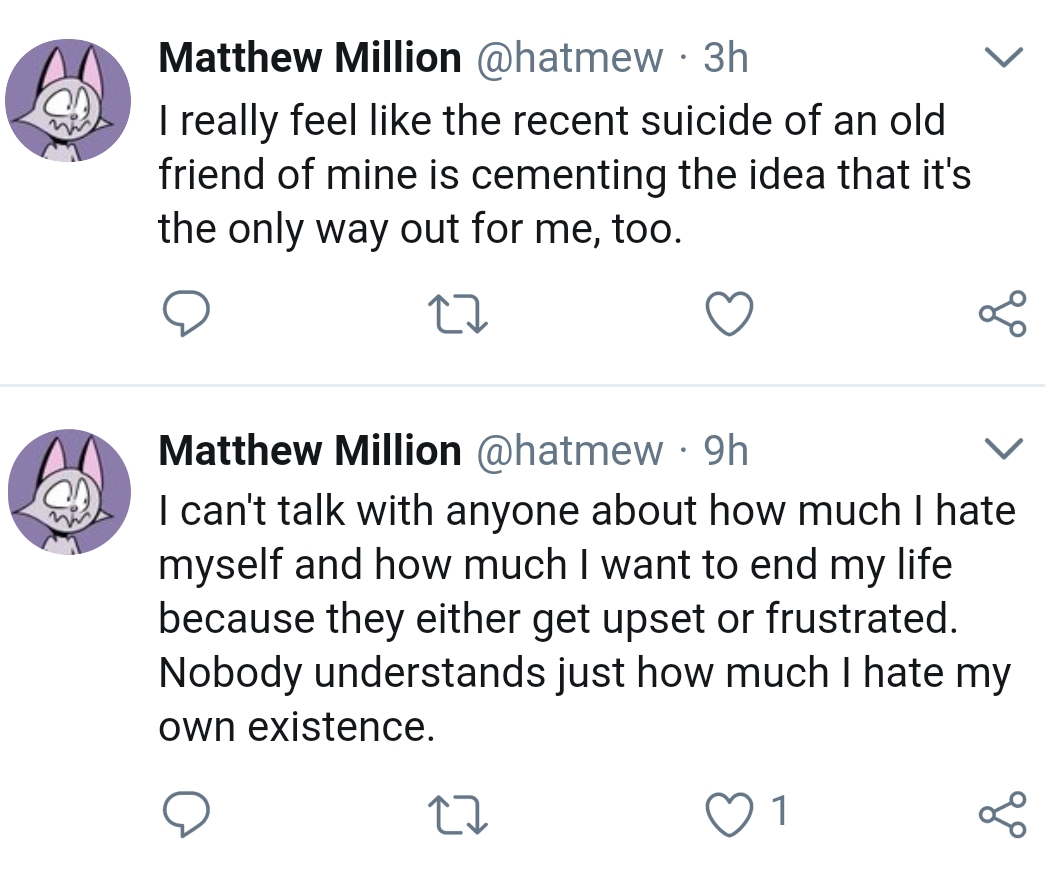This screenshot has width=1045, height=876.
Task: Select the @hatmew handle on the 3h tweet
Action: 571,58
